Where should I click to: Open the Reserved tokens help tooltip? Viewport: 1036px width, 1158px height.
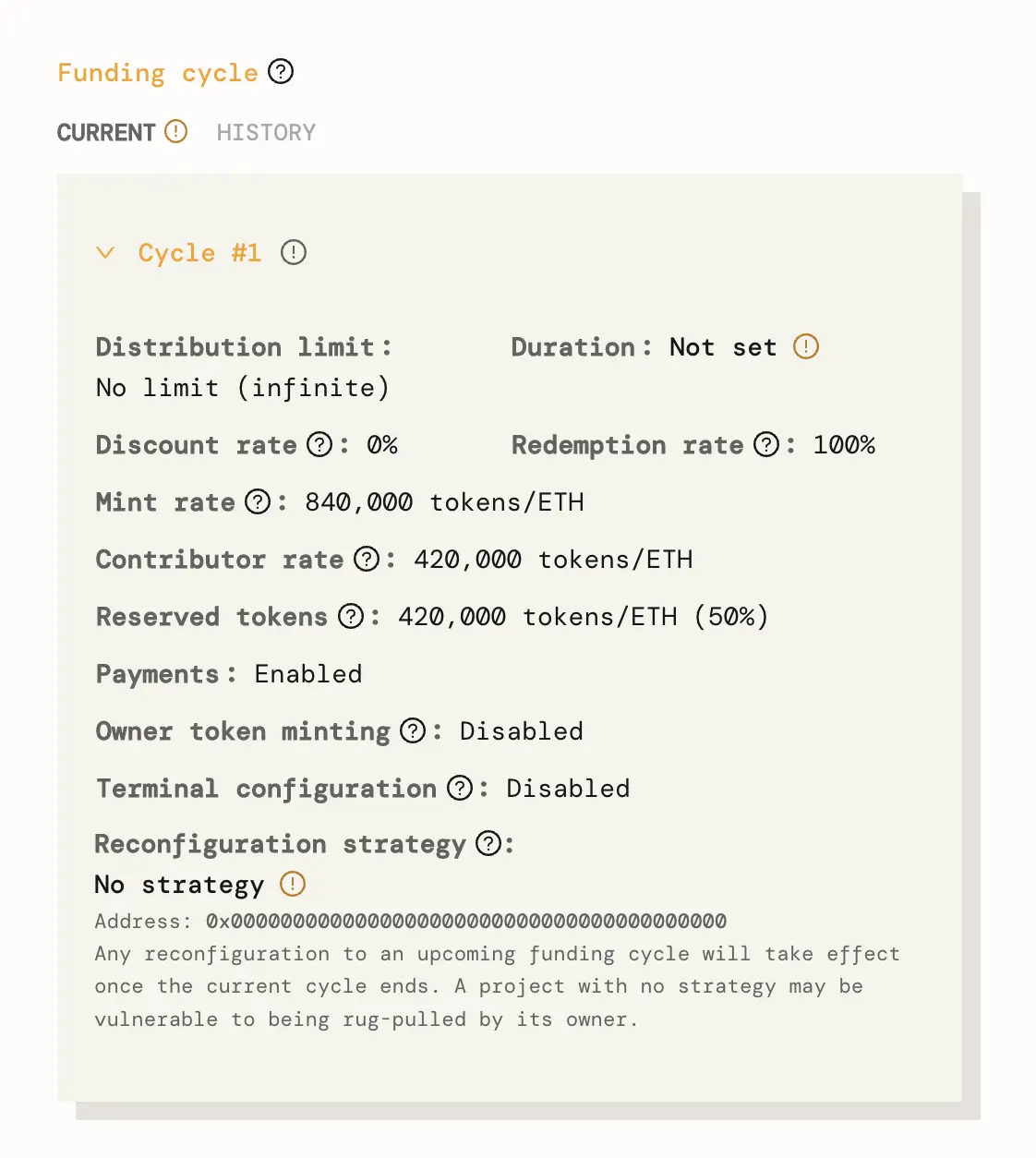pos(351,616)
